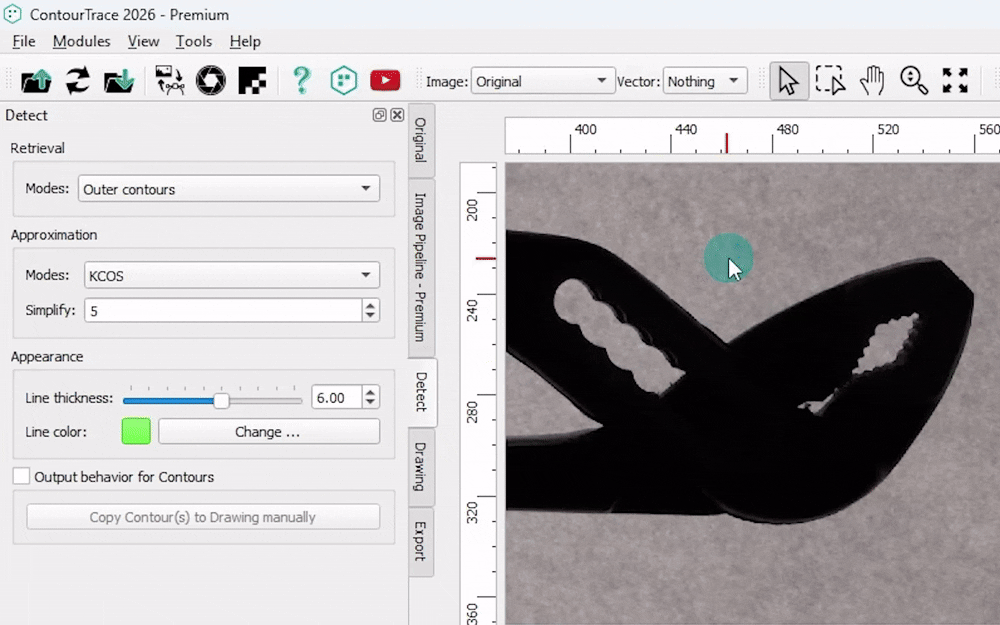Click the open file folder icon

pos(36,81)
